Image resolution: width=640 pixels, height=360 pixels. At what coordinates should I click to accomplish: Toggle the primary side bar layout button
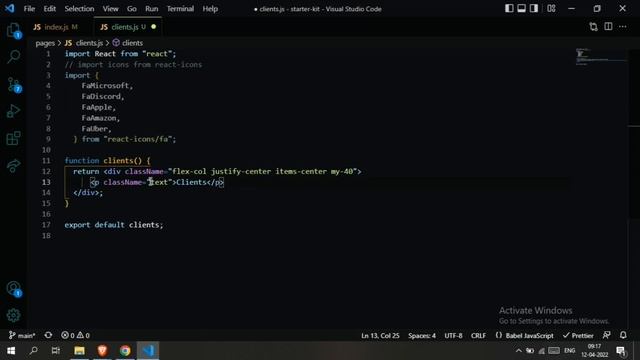[509, 8]
